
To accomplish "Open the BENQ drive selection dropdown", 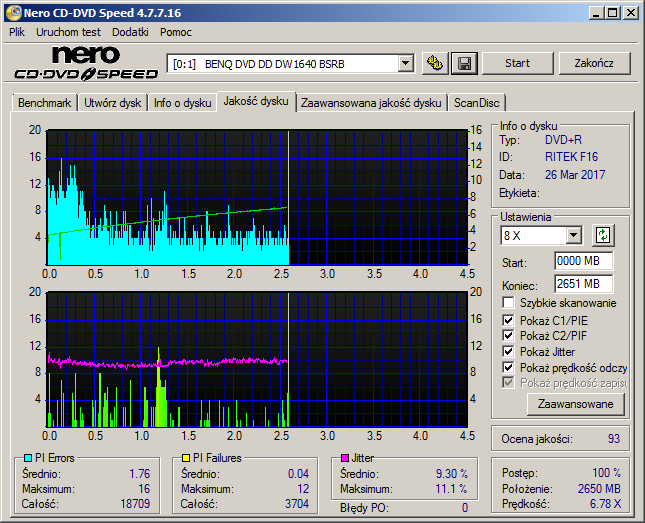I will coord(406,64).
